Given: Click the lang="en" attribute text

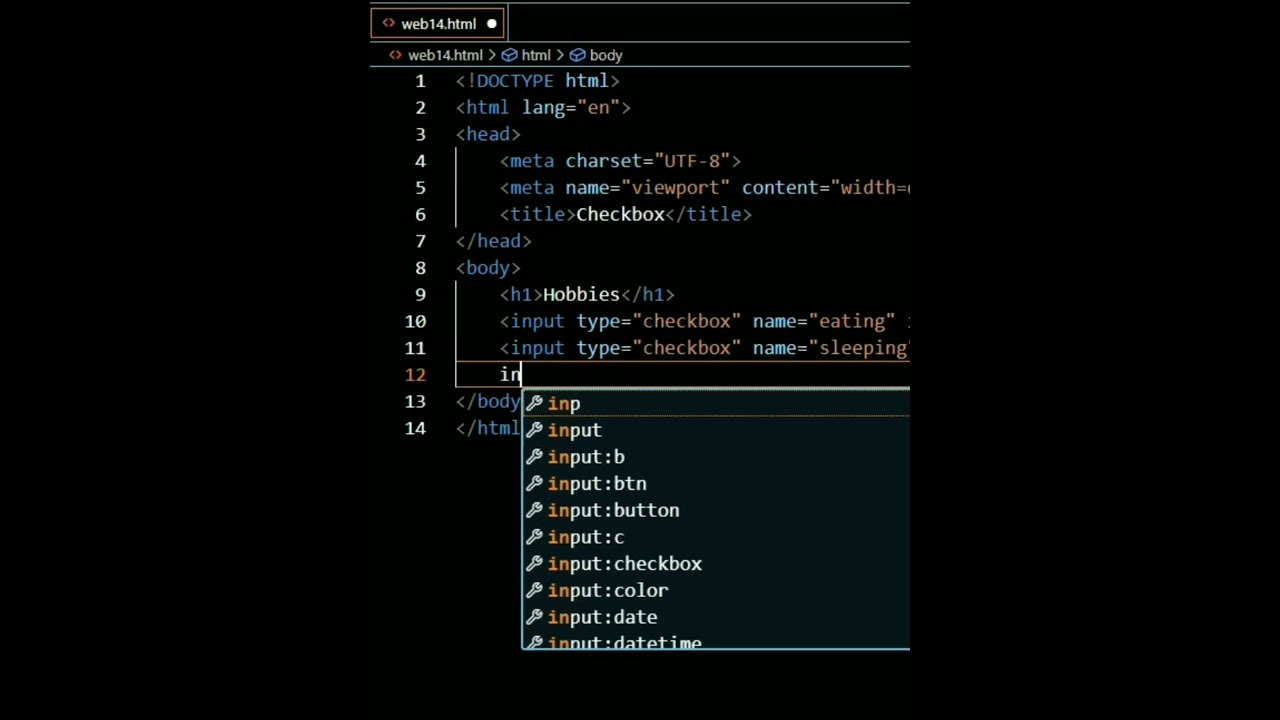Looking at the screenshot, I should point(571,108).
